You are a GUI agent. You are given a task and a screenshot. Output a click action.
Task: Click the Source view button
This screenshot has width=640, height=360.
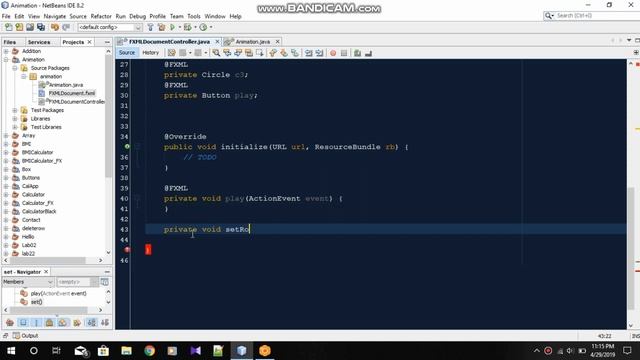127,53
